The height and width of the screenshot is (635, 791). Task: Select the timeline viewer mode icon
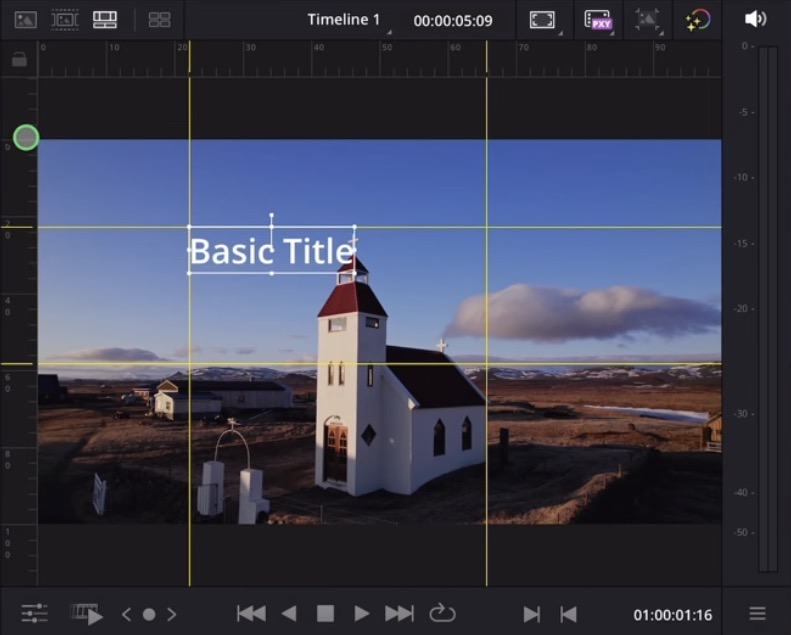(x=105, y=20)
